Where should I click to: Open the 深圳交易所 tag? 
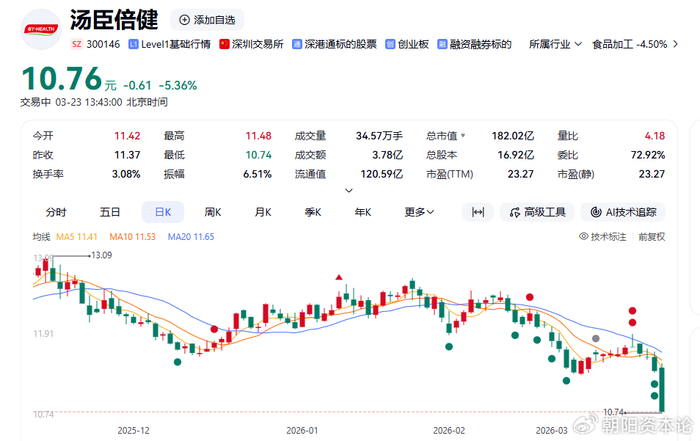251,44
